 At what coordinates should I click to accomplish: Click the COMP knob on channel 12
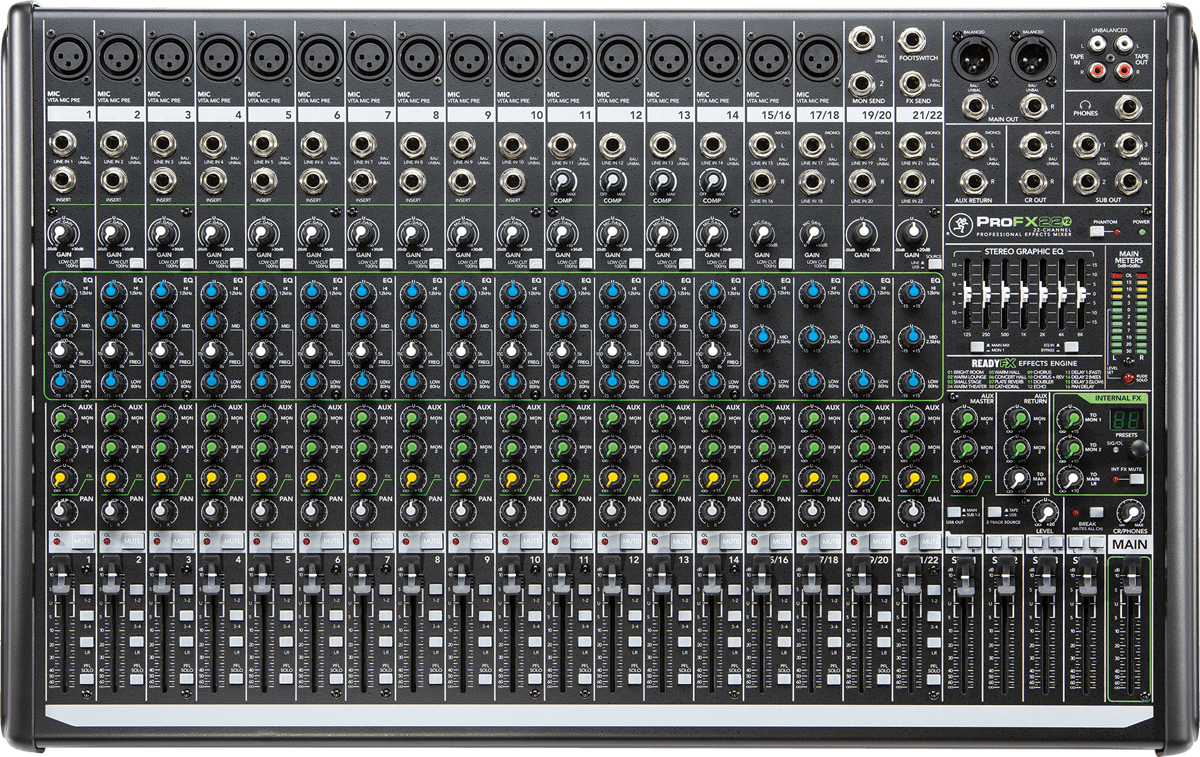point(612,180)
